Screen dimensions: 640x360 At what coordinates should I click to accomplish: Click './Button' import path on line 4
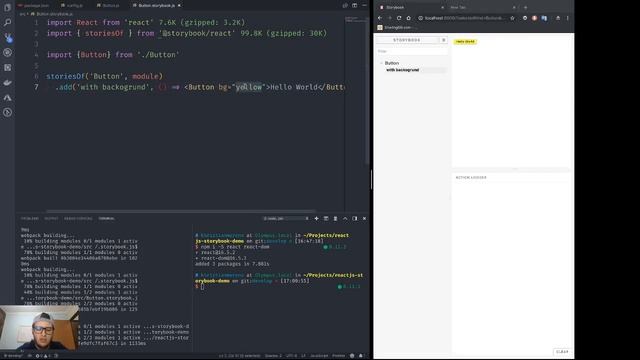158,55
